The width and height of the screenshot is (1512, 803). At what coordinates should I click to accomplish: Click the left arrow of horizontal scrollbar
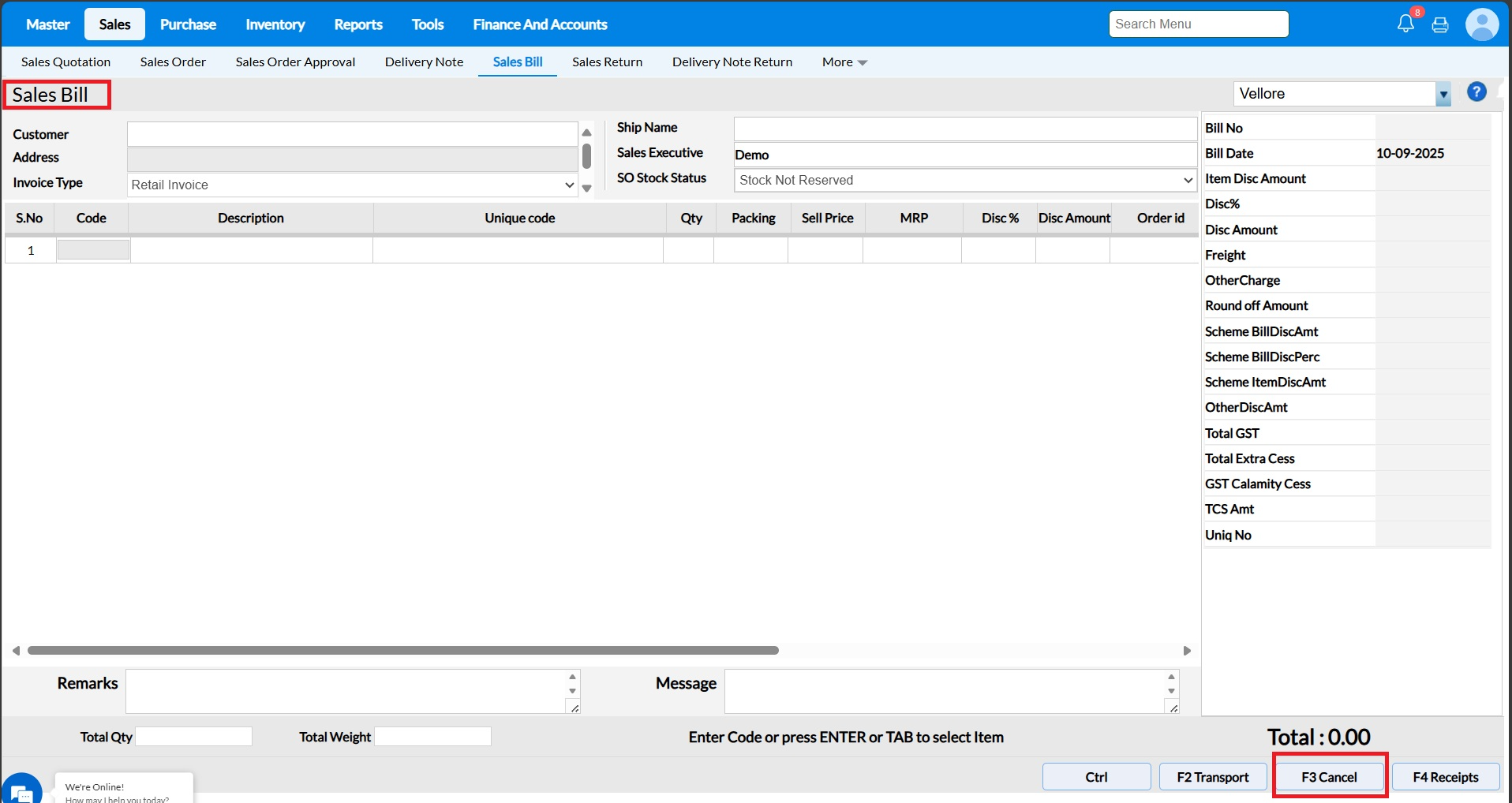click(x=16, y=651)
